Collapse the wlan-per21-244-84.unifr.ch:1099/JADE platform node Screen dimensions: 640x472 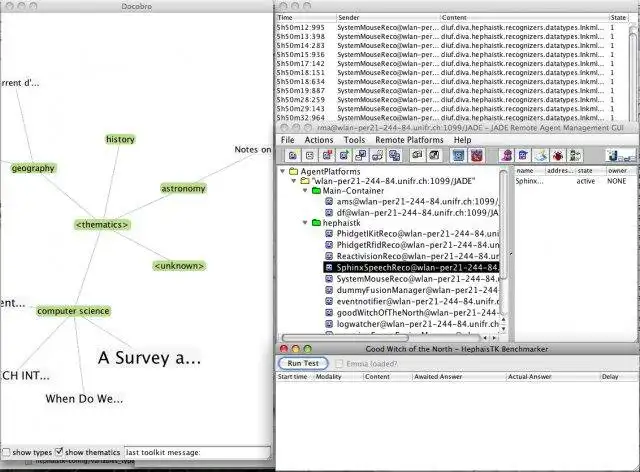293,181
